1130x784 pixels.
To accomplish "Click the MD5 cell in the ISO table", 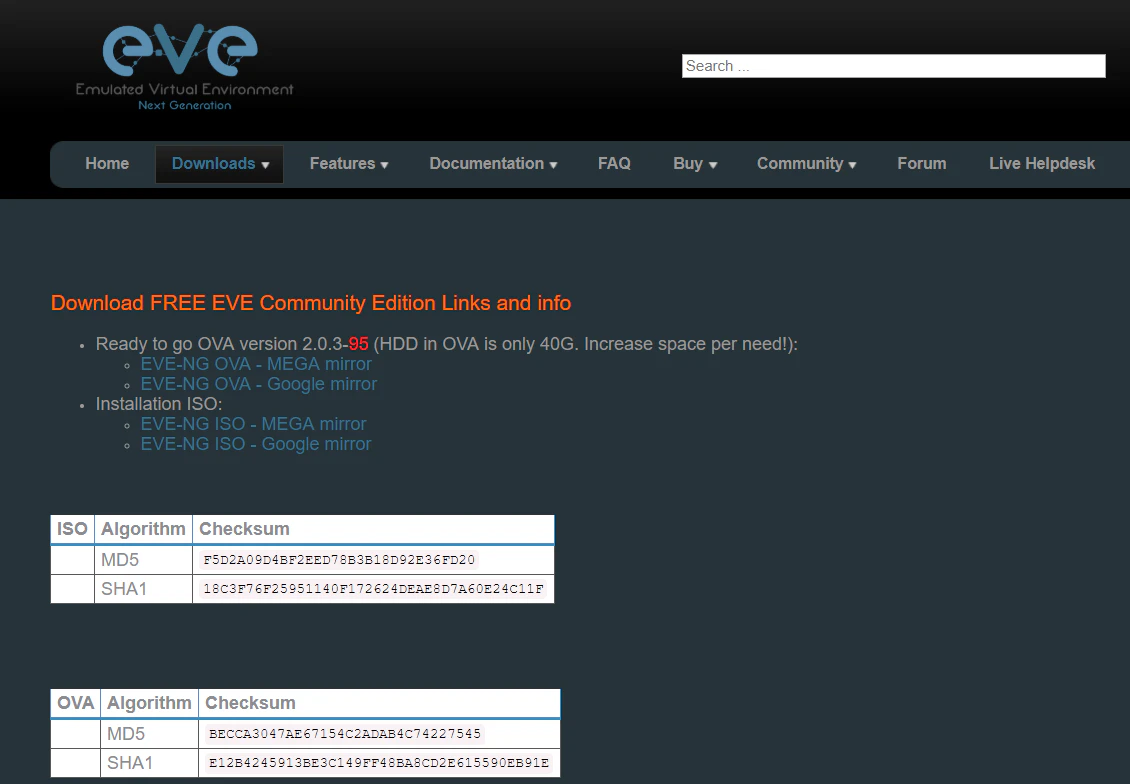I will (143, 560).
